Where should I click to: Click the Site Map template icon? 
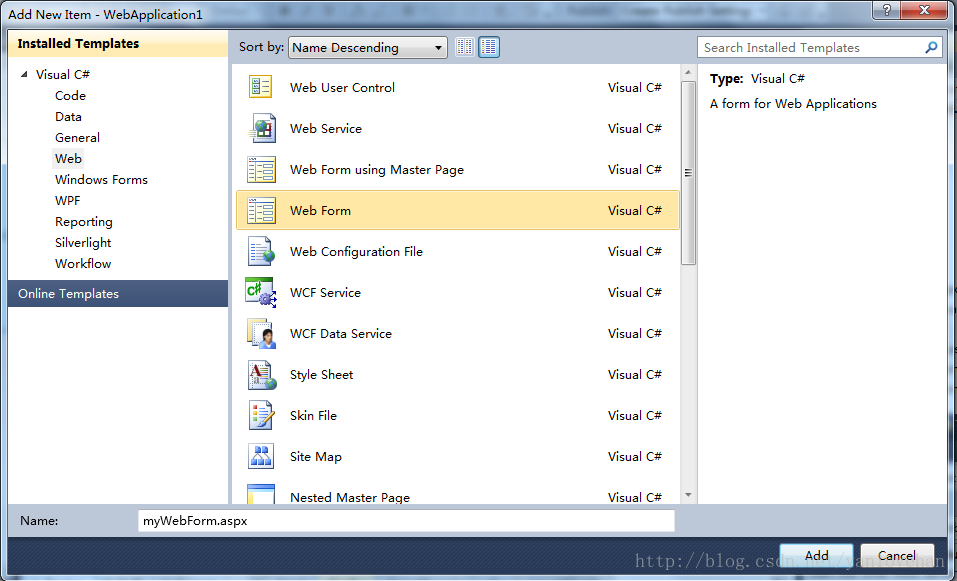point(261,456)
